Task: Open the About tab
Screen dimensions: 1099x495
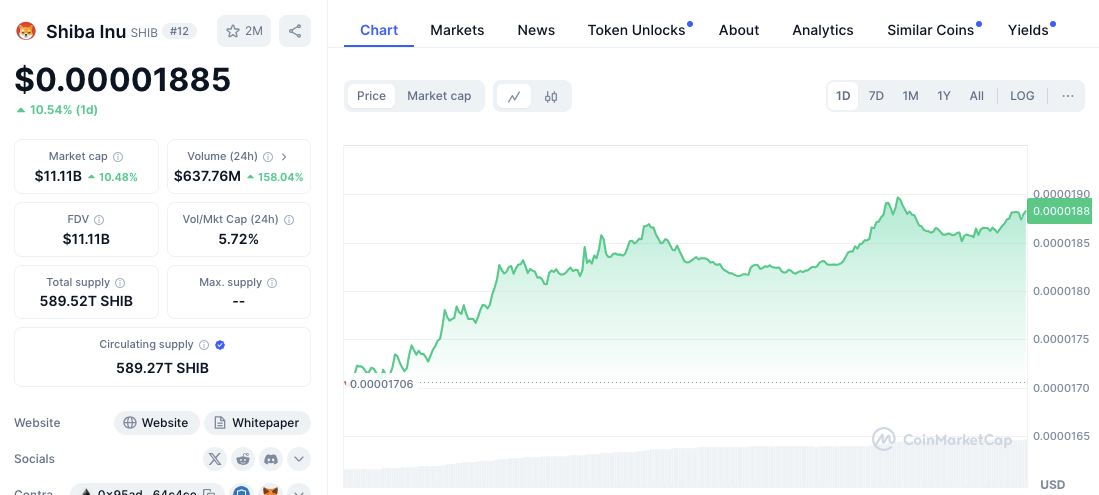Action: 739,30
